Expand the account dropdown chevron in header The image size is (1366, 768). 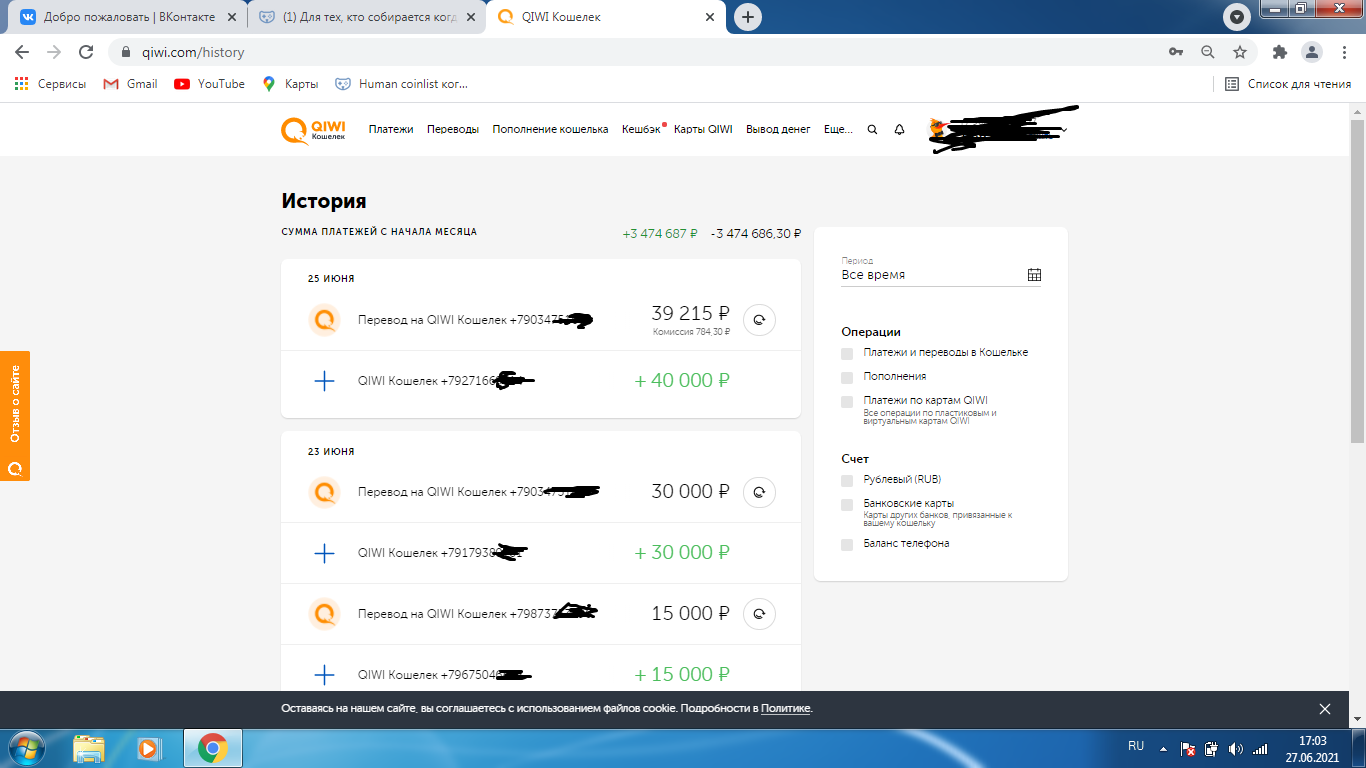point(1065,130)
